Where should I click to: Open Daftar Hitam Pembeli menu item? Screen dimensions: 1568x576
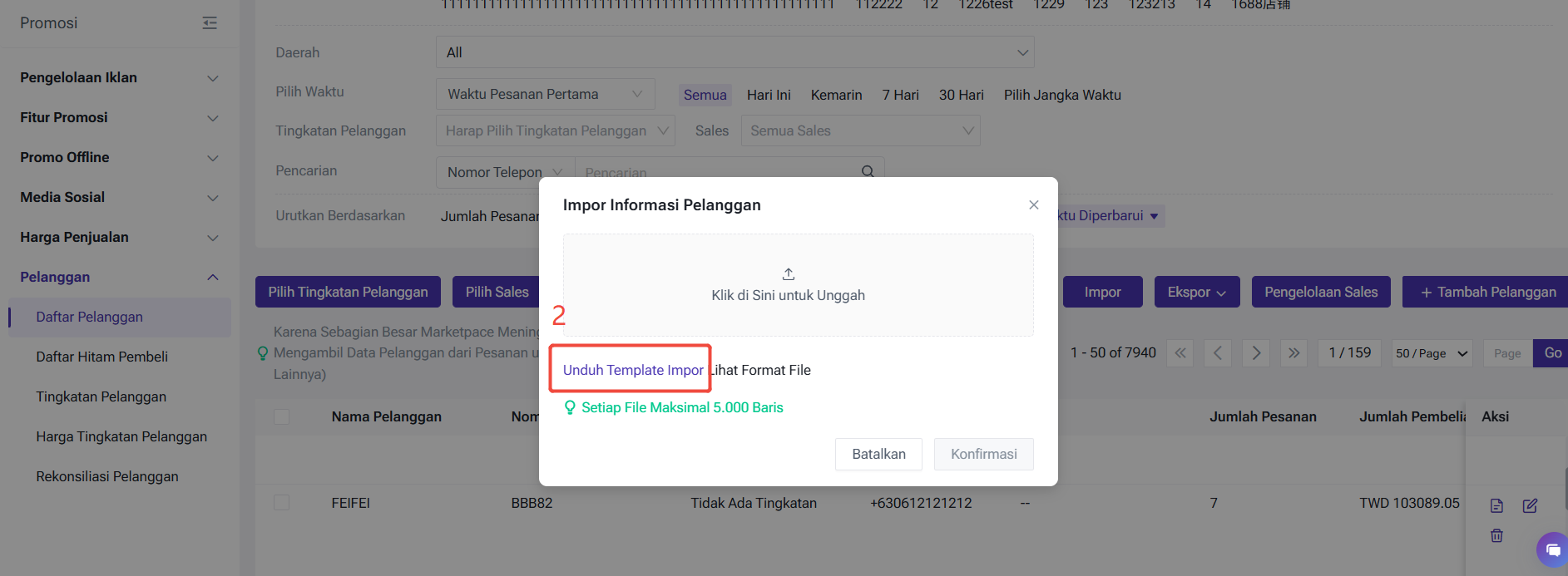pos(101,357)
